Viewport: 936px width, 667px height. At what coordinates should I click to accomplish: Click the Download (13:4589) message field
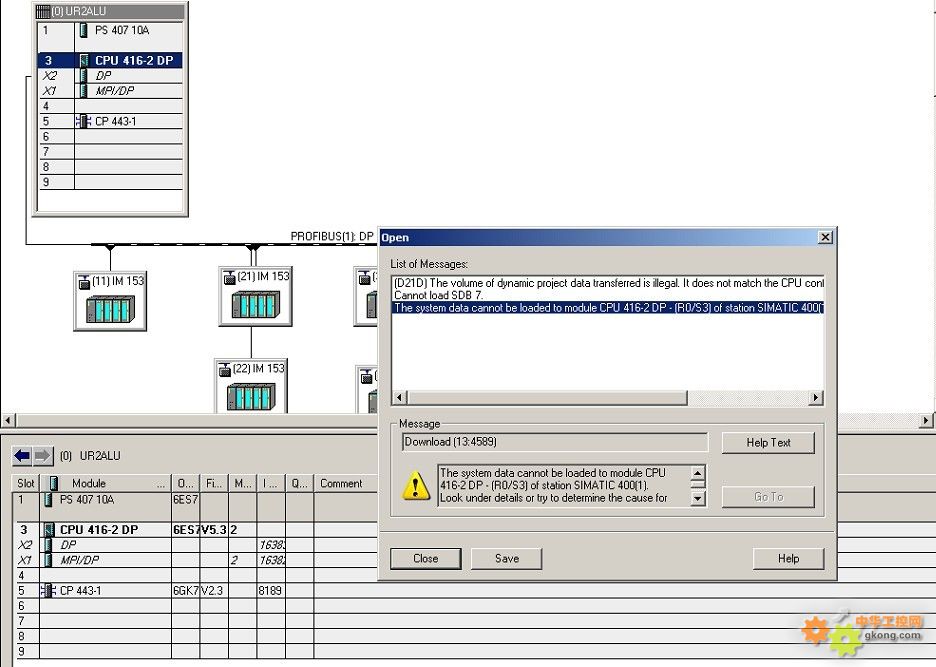coord(555,442)
